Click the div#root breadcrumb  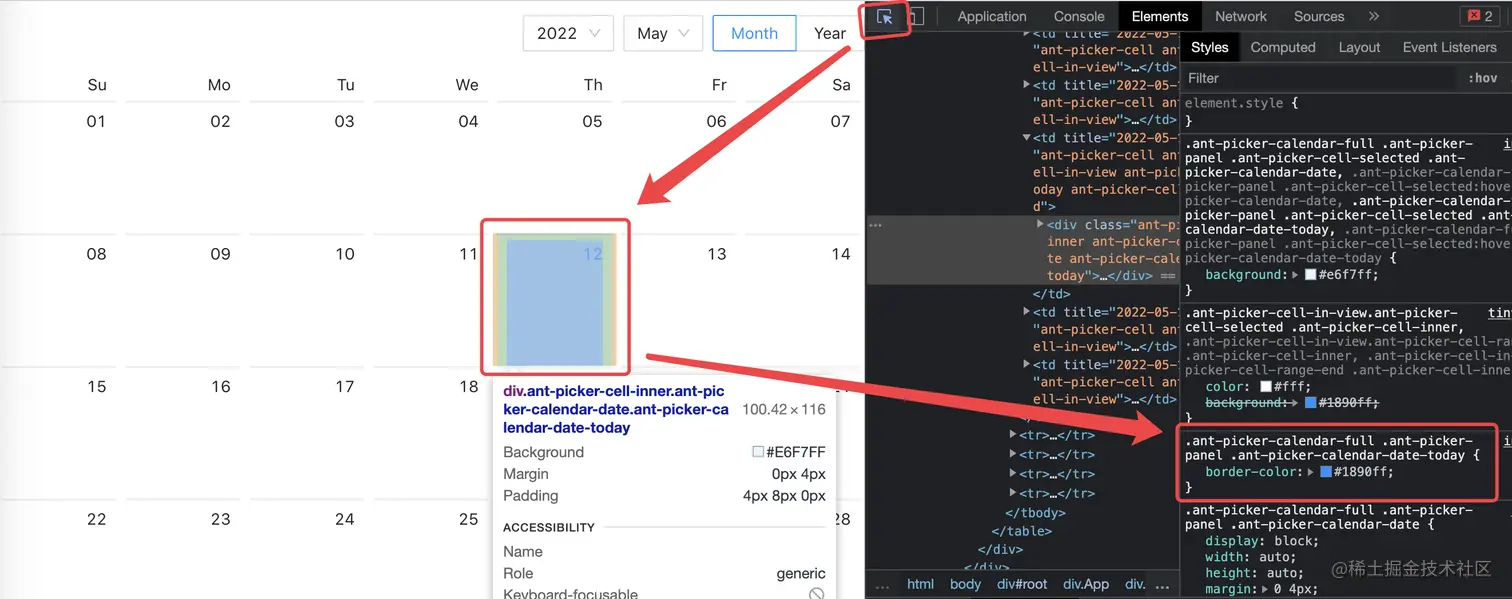(x=1022, y=585)
